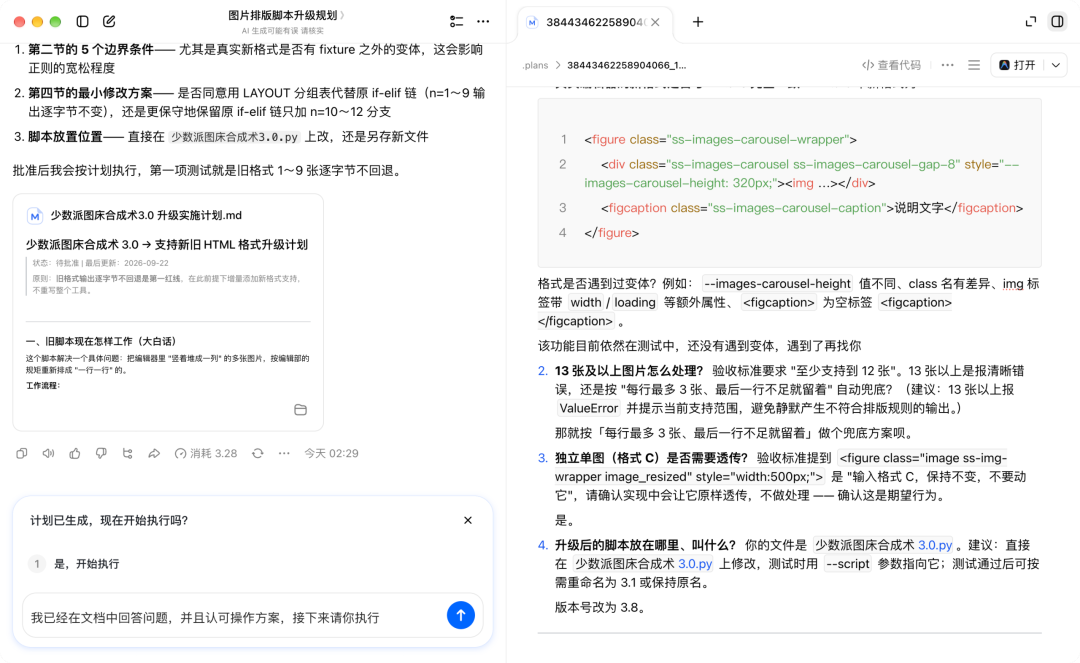
Task: Share the reply with arrow icon
Action: click(154, 453)
